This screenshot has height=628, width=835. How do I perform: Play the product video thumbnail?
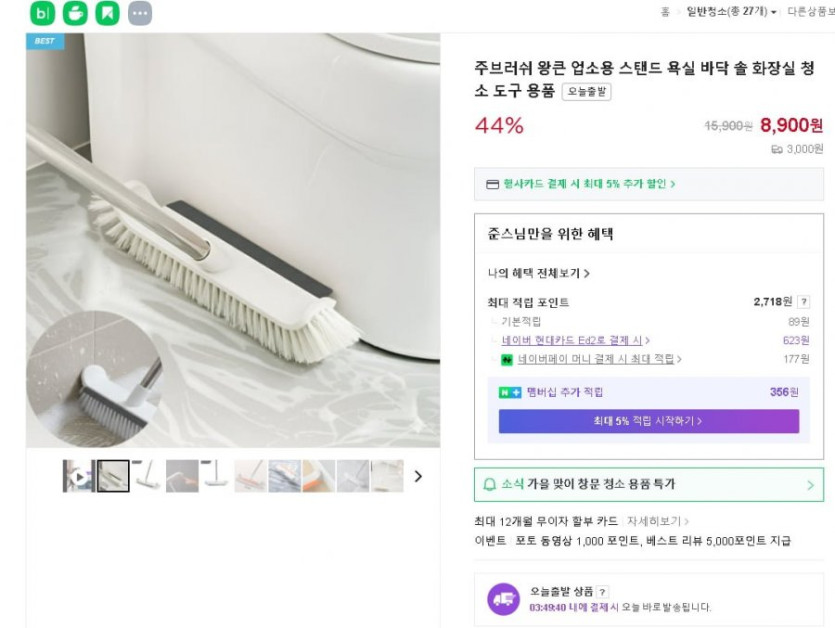78,476
